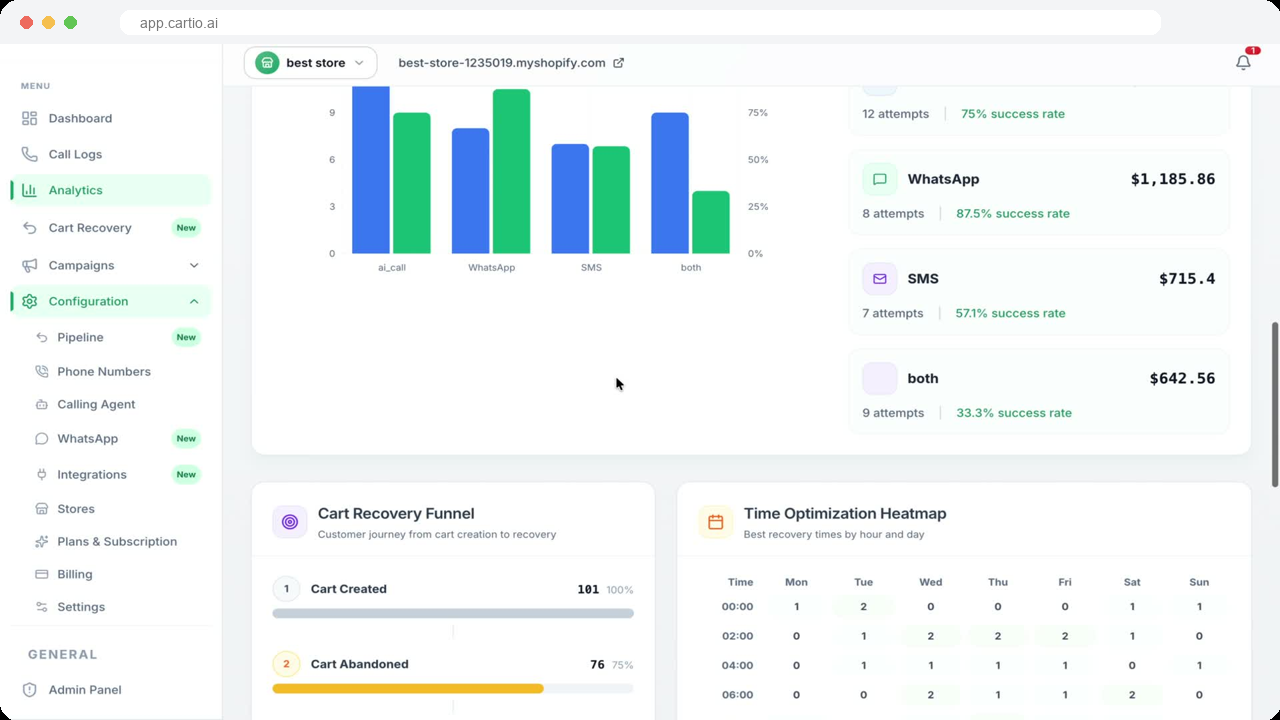Click the WhatsApp channel card icon
Image resolution: width=1280 pixels, height=720 pixels.
(880, 179)
